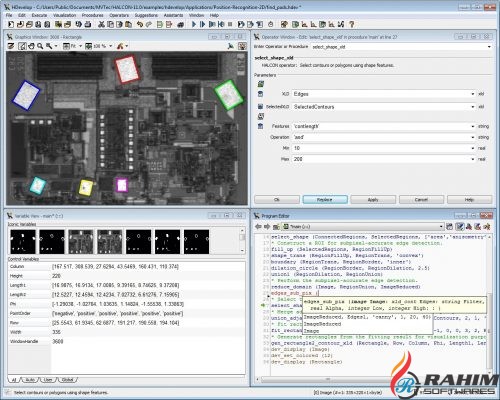Image resolution: width=500 pixels, height=400 pixels.
Task: Expand the Max value 200 dropdown
Action: (473, 159)
